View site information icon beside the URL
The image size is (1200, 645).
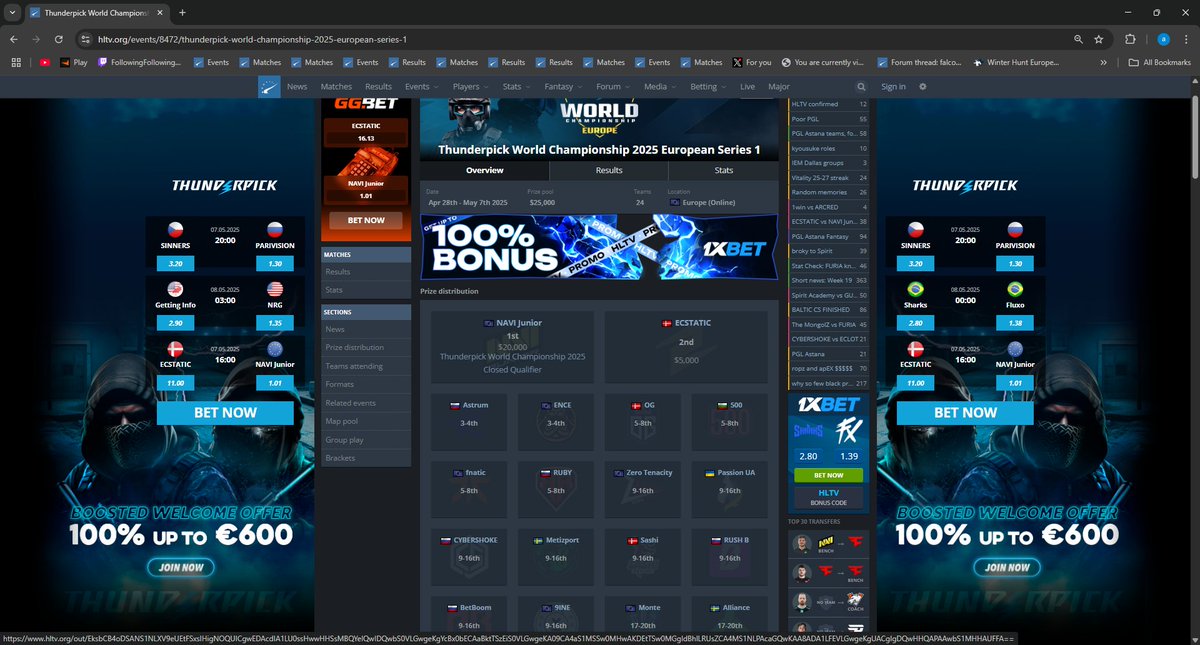pyautogui.click(x=87, y=38)
